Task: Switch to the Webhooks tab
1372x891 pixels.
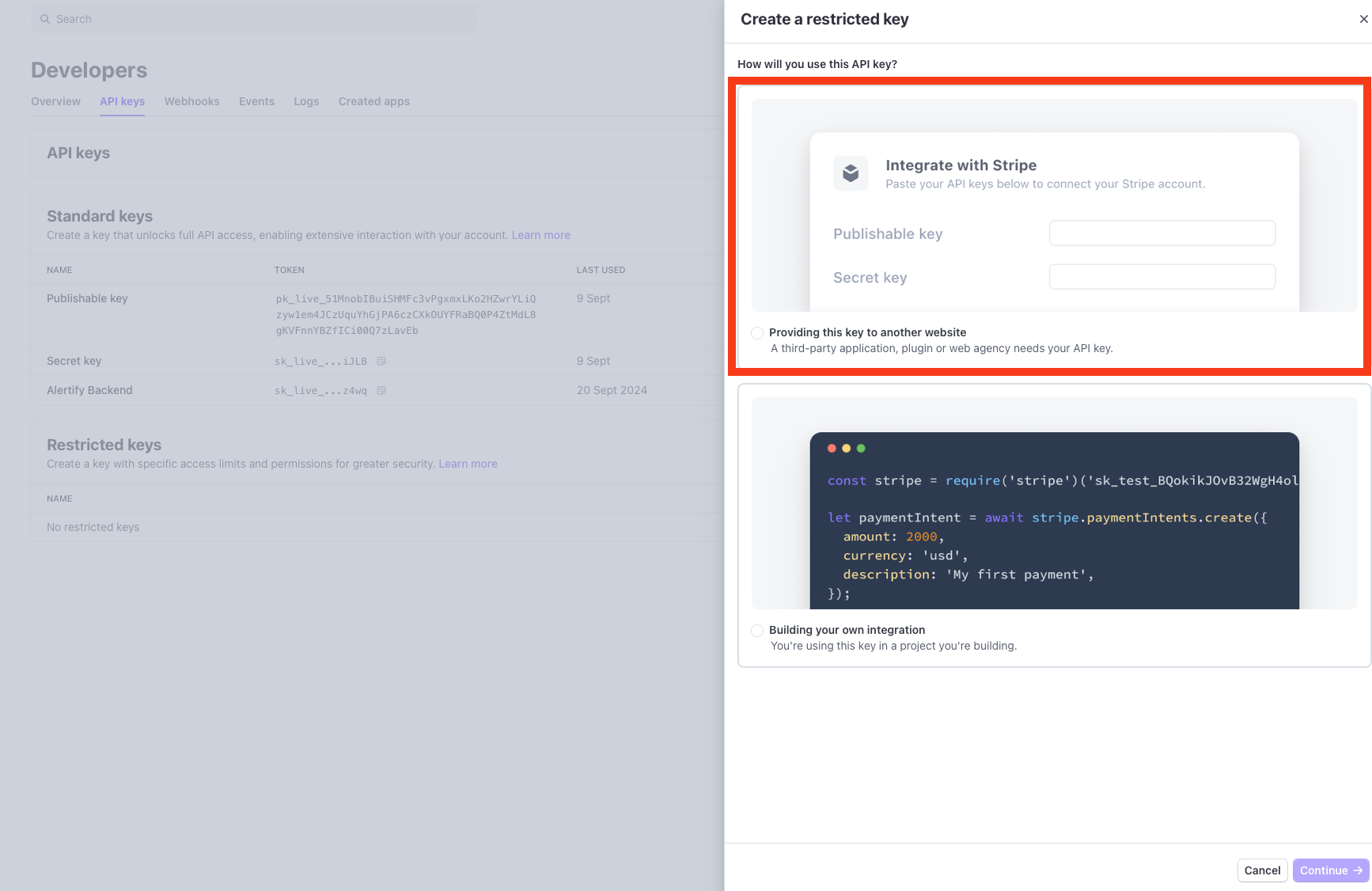Action: [191, 101]
